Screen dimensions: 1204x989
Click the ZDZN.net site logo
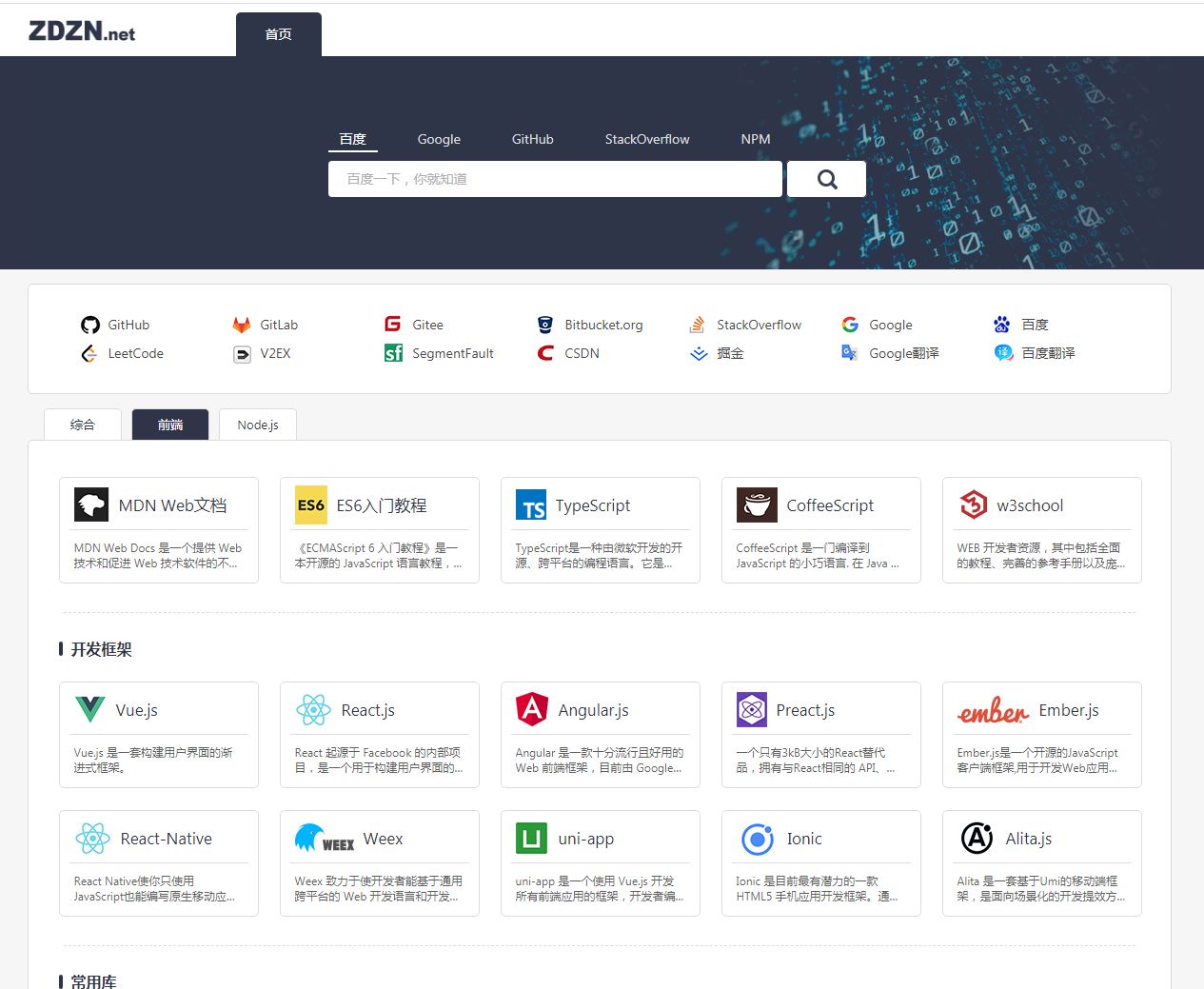click(82, 31)
